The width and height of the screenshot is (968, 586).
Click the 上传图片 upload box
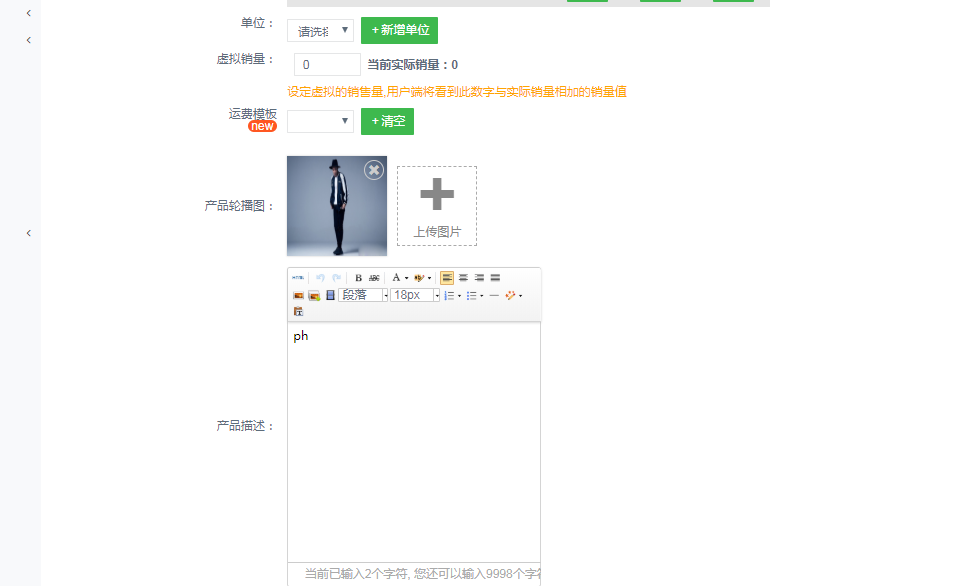(437, 206)
